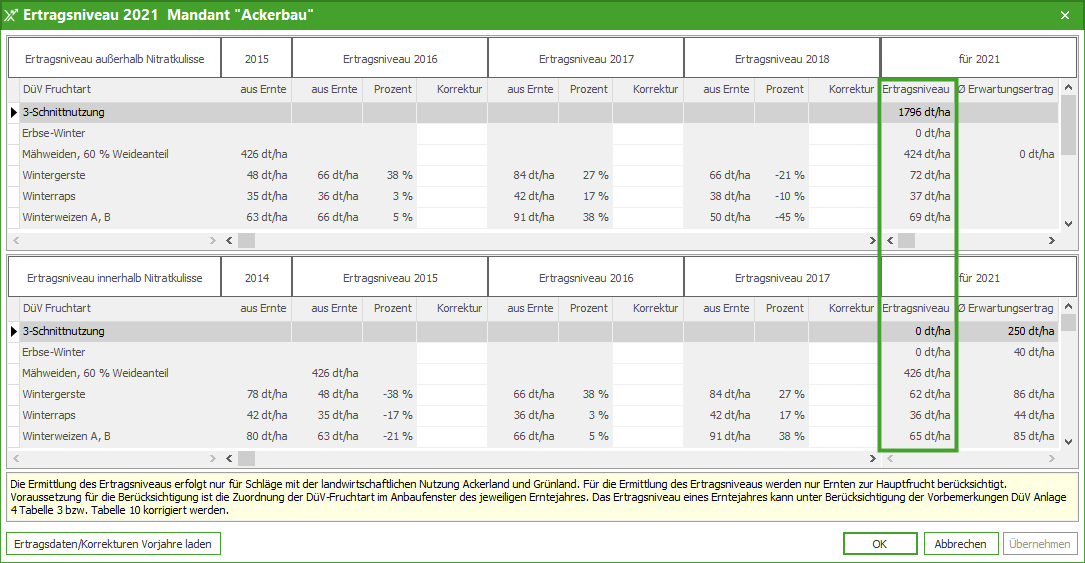
Task: Click down arrow of lower table vertical scrollbar
Action: coord(1068,441)
